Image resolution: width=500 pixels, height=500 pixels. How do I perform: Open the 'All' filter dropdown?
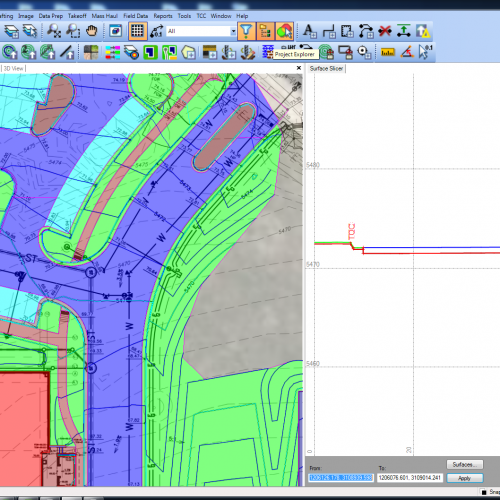click(233, 31)
